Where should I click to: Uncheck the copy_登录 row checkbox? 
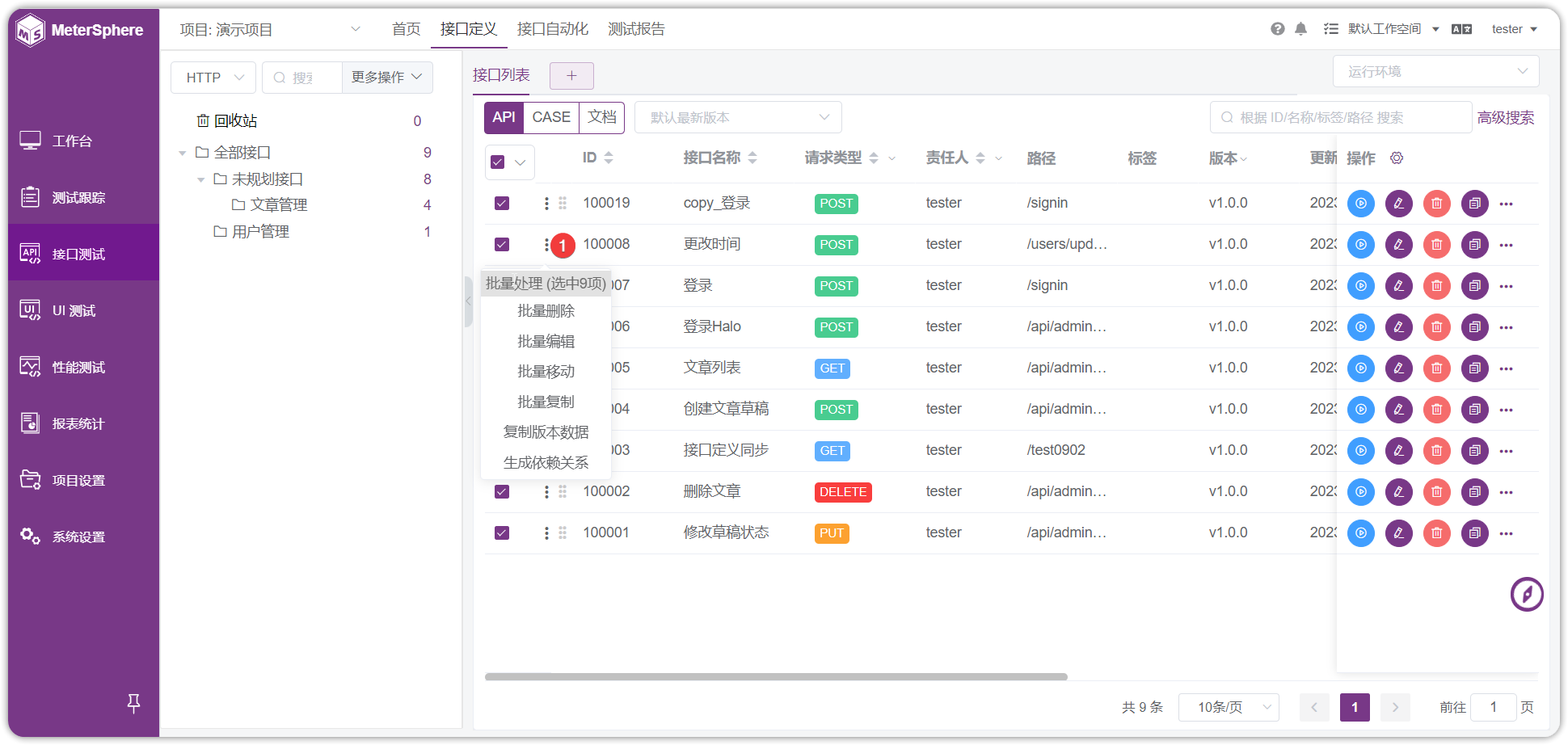pos(502,203)
